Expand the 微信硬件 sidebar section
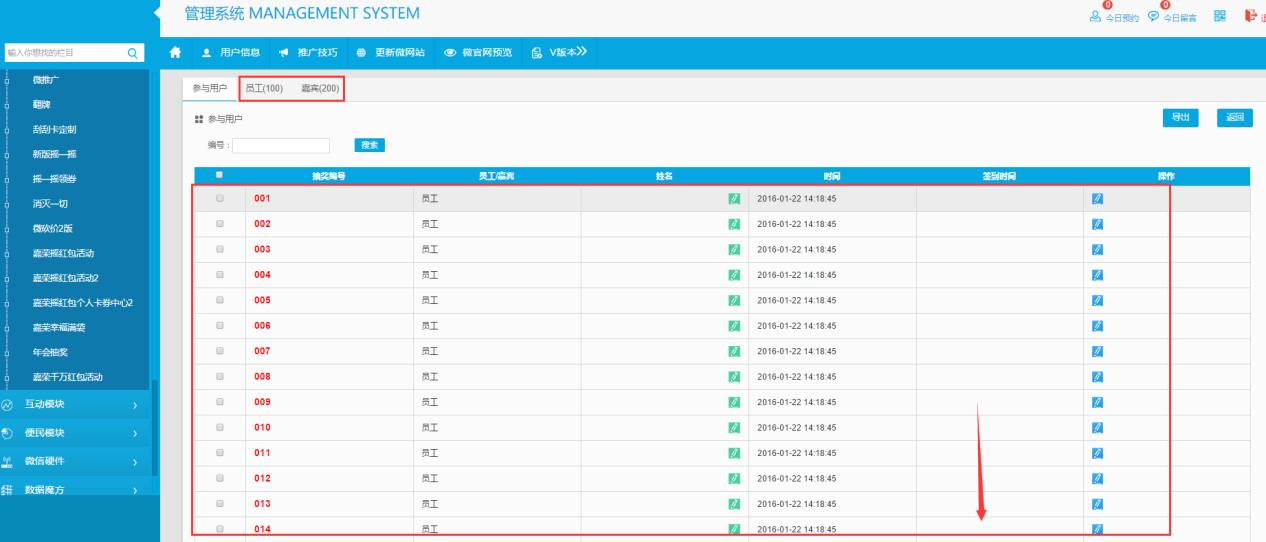Viewport: 1266px width, 542px height. pos(75,462)
